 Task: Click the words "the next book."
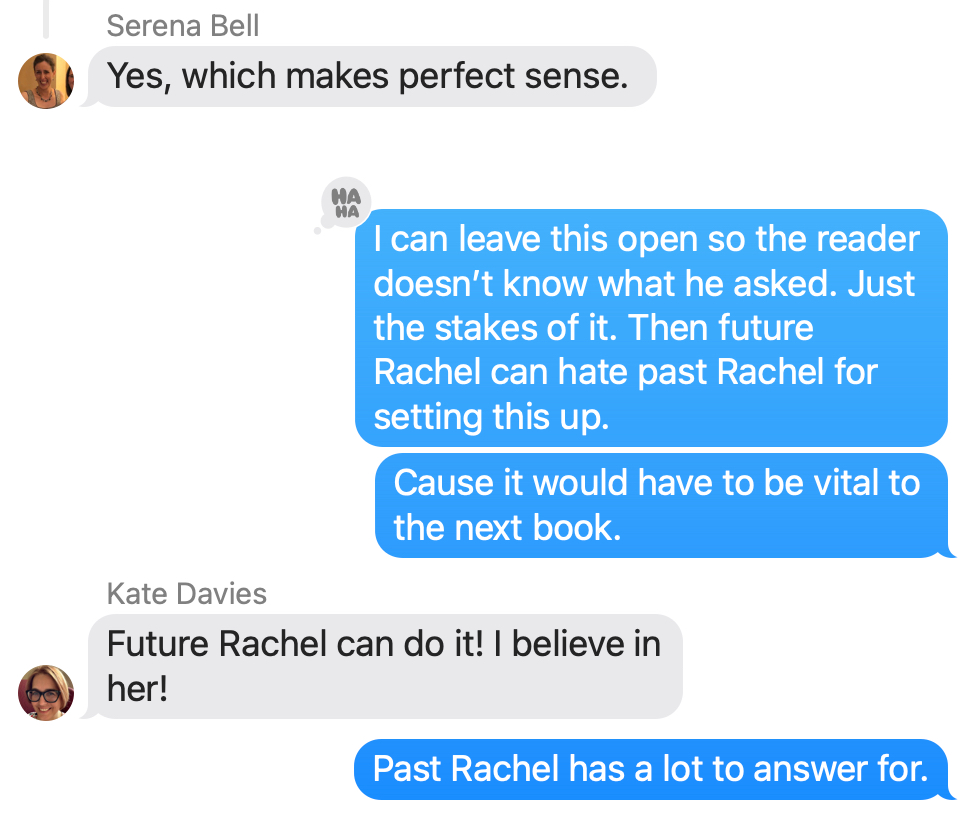coord(507,528)
